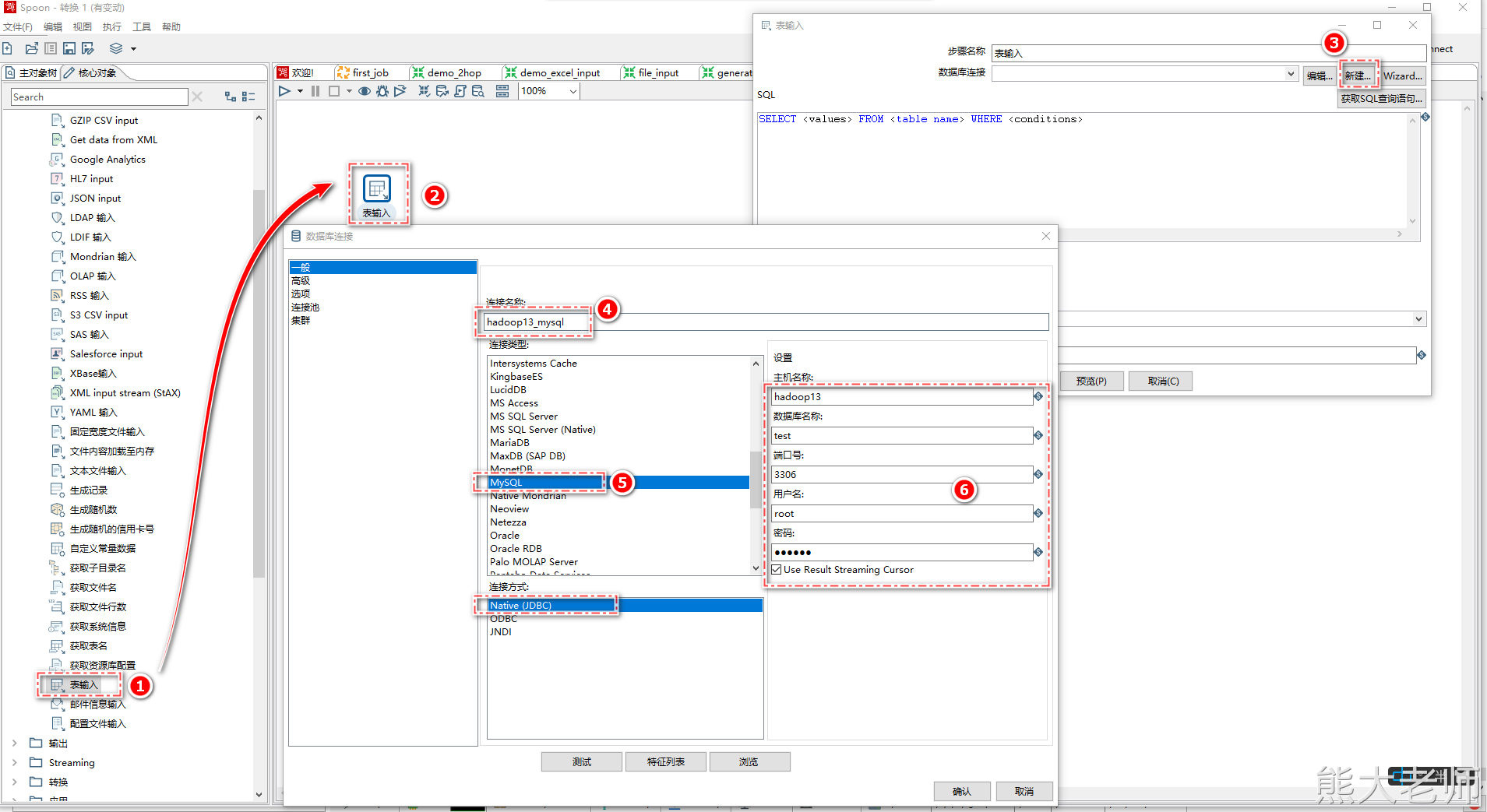This screenshot has width=1487, height=812.
Task: Click the 新建... button
Action: tap(1358, 76)
